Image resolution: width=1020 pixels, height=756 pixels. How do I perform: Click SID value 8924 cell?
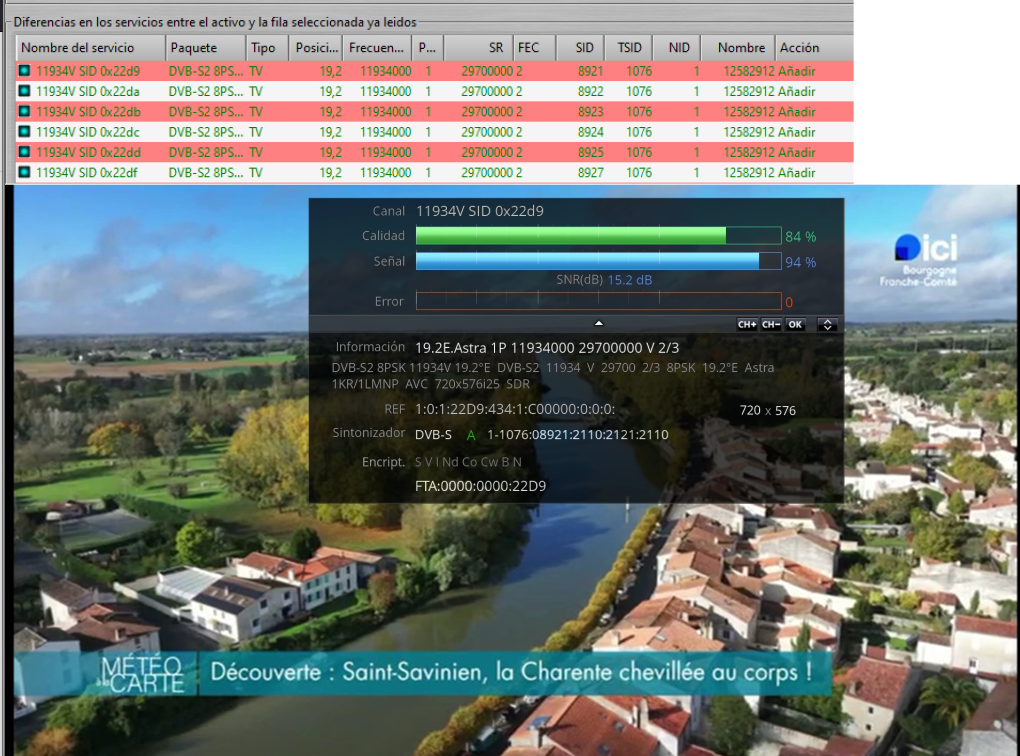pos(590,131)
